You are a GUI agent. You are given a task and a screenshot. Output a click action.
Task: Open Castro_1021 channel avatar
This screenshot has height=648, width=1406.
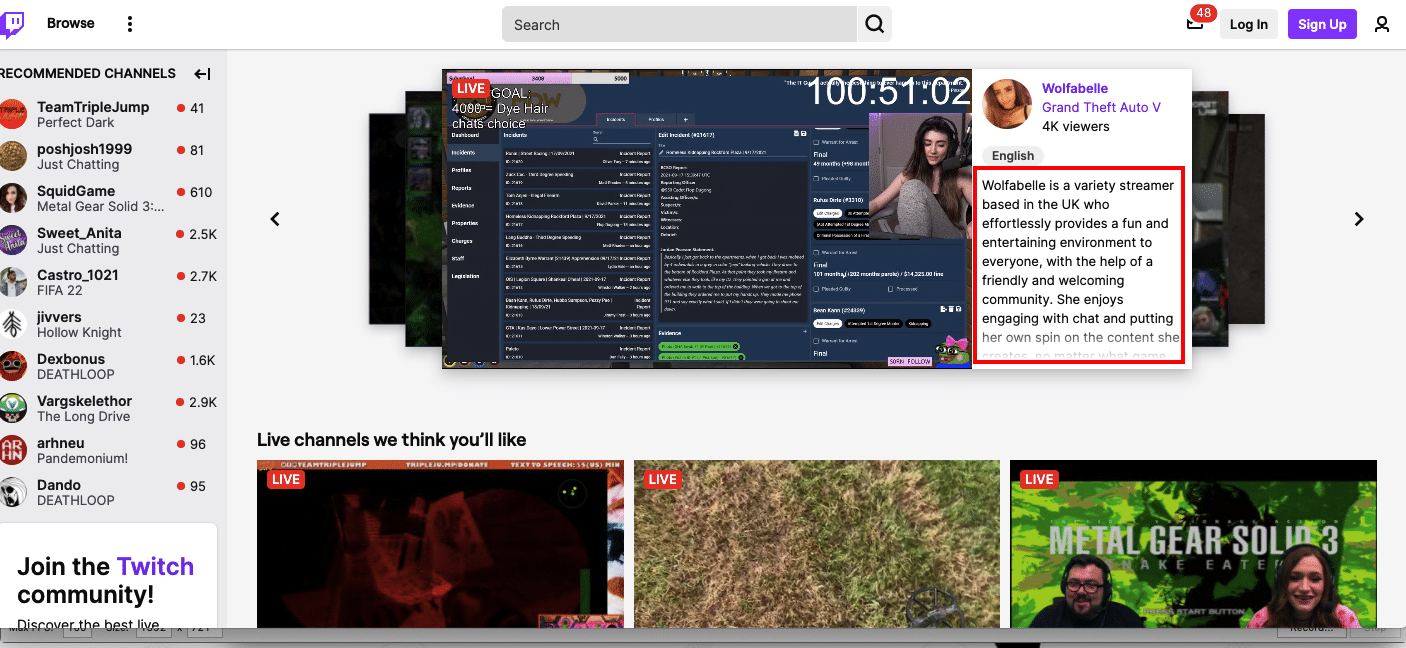[x=13, y=282]
